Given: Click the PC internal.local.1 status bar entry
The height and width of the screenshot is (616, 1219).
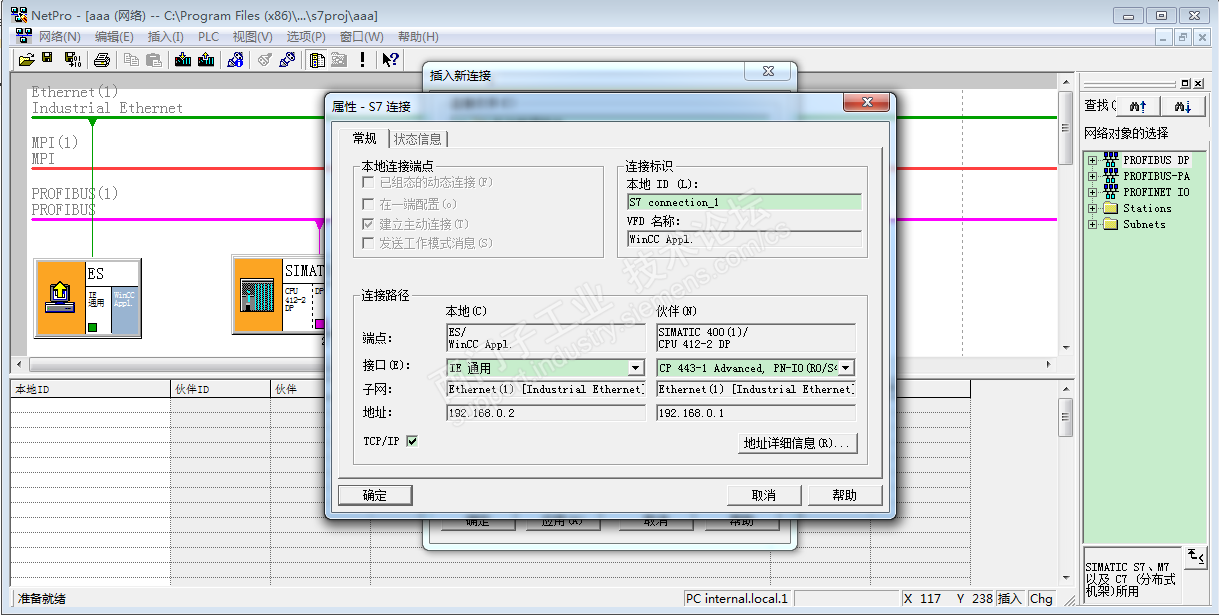Looking at the screenshot, I should [737, 598].
